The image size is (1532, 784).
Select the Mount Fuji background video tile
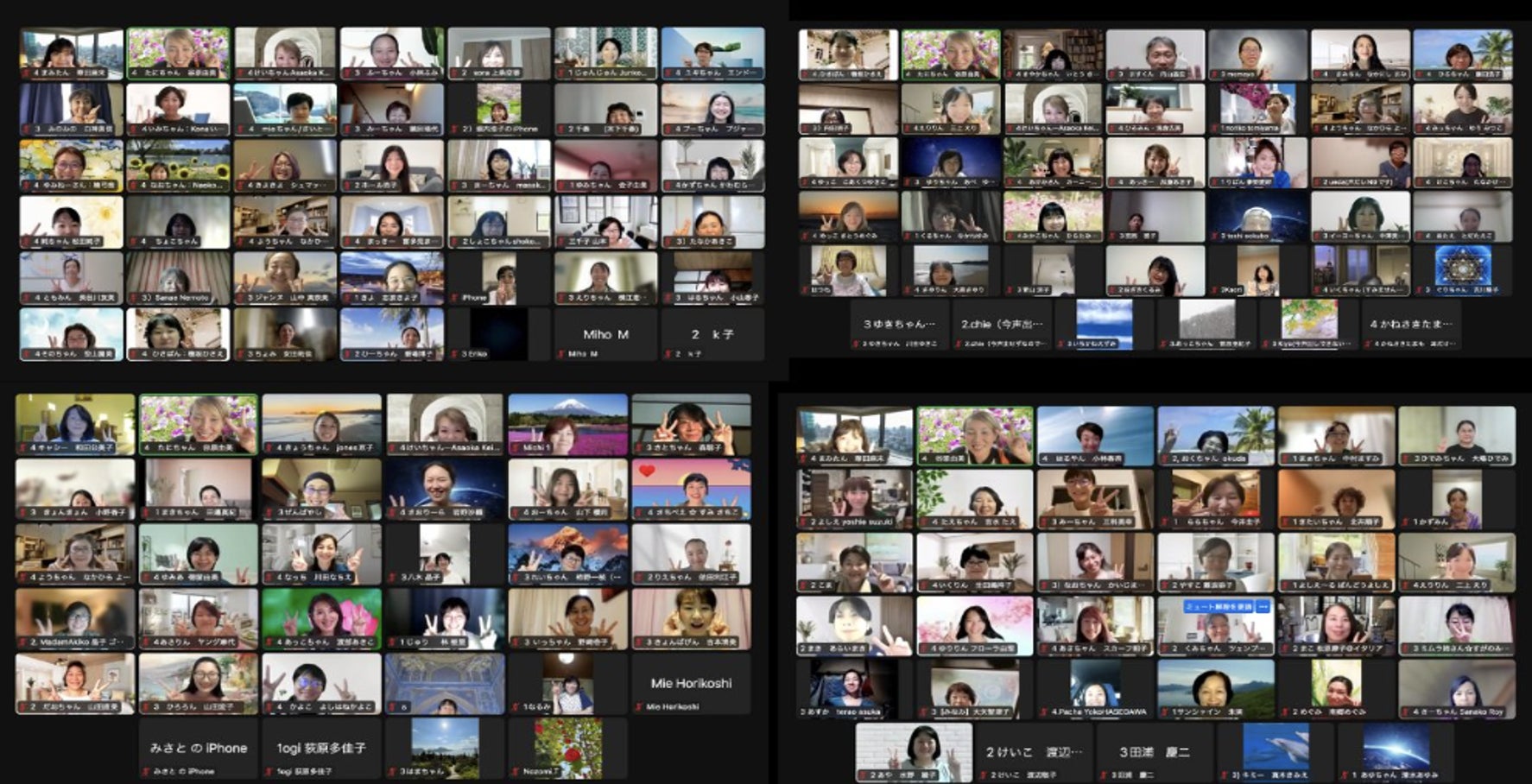tap(567, 422)
